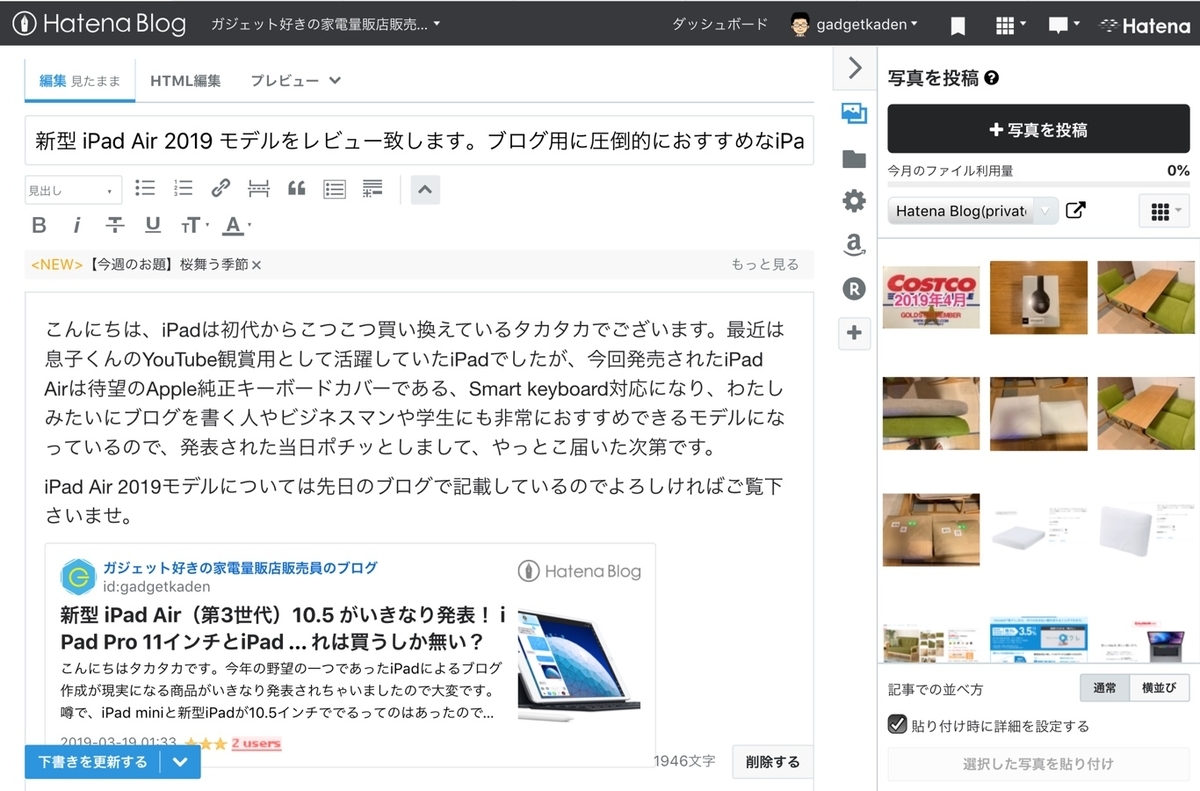Open the plus add-more sidebar tab
Screen dimensions: 1200x791
point(854,333)
